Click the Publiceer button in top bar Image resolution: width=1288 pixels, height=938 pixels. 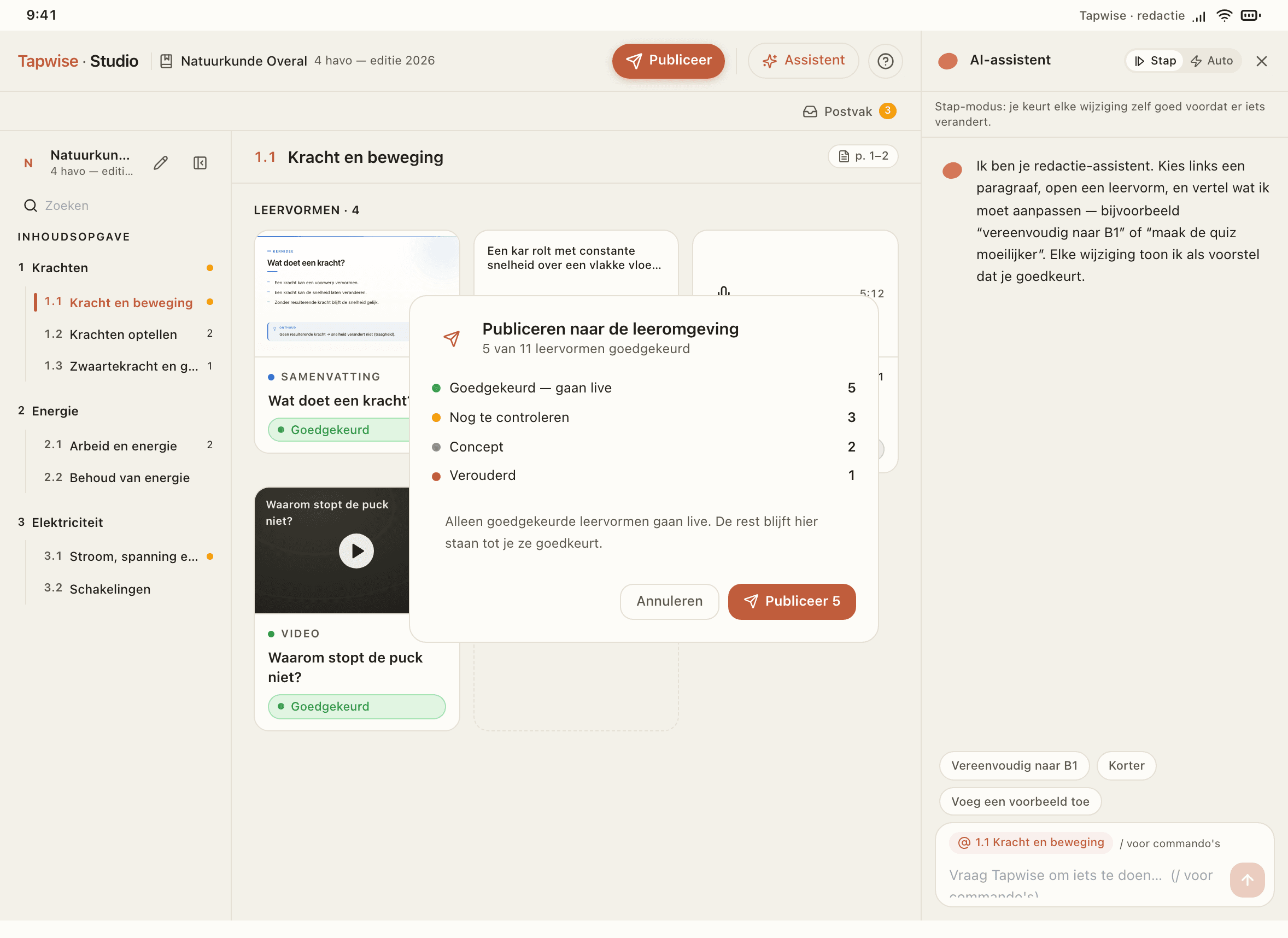coord(668,61)
